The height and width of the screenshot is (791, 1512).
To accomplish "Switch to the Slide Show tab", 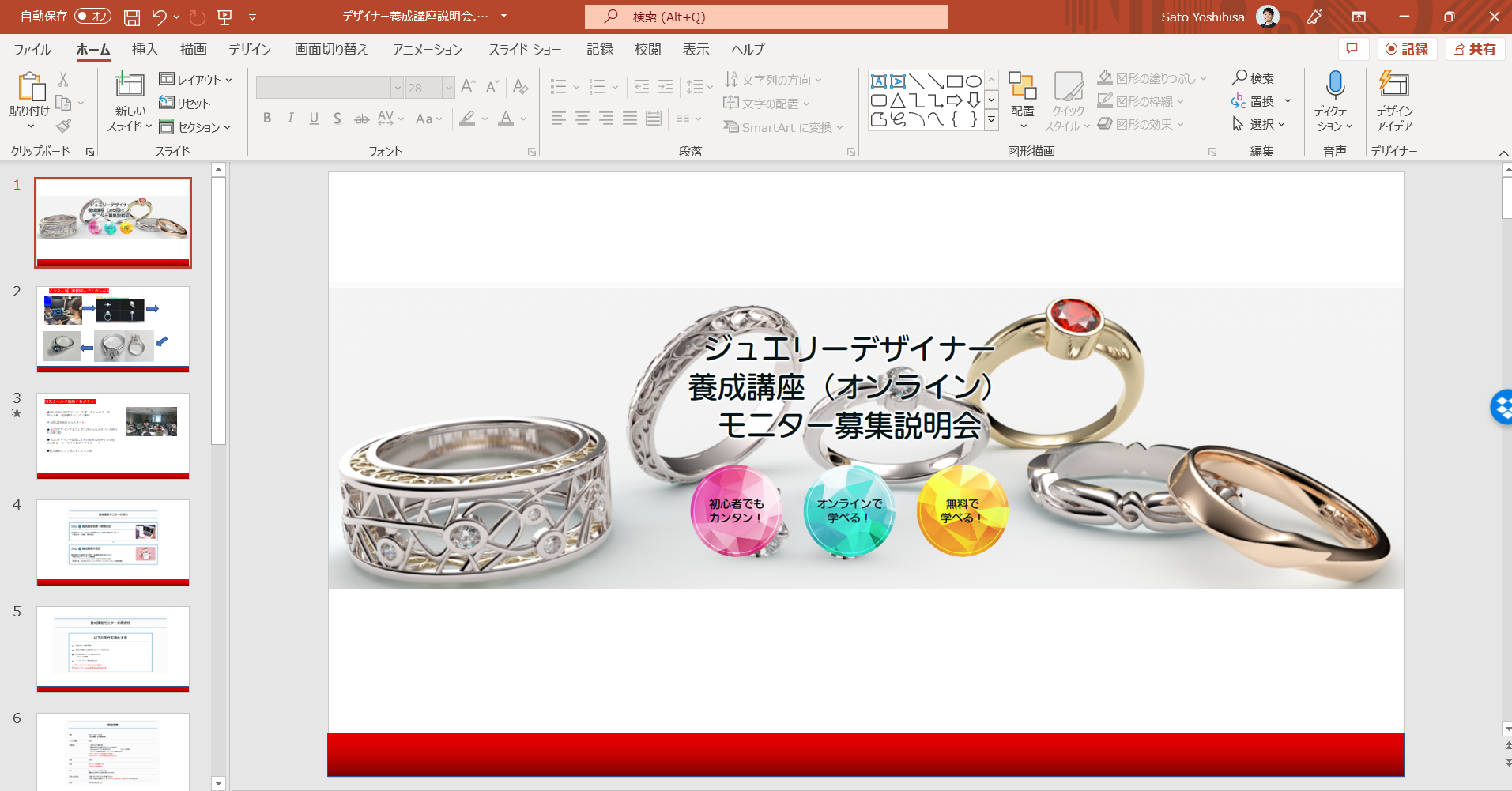I will coord(525,50).
